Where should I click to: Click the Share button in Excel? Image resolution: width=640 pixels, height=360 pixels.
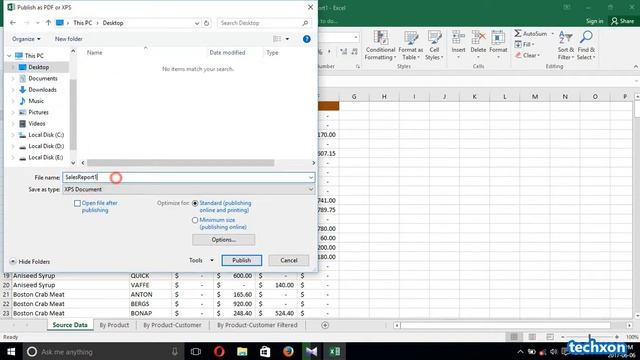click(x=623, y=21)
